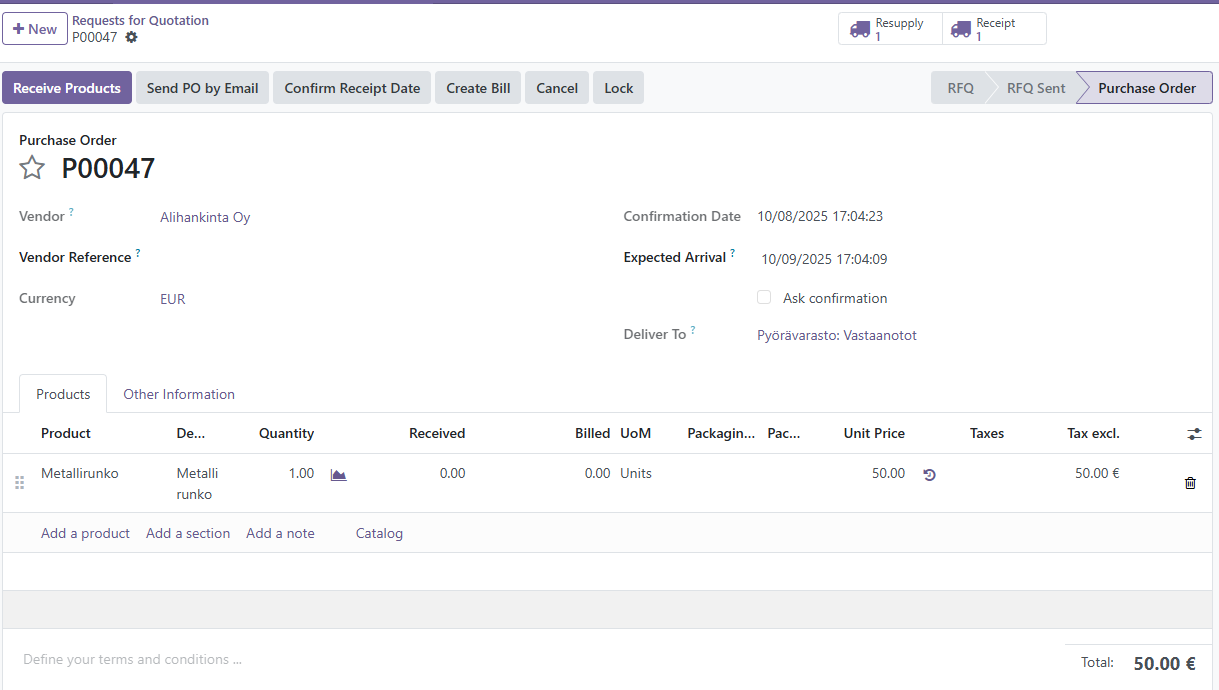Click the terms and conditions text field
The height and width of the screenshot is (690, 1219).
pyautogui.click(x=400, y=659)
